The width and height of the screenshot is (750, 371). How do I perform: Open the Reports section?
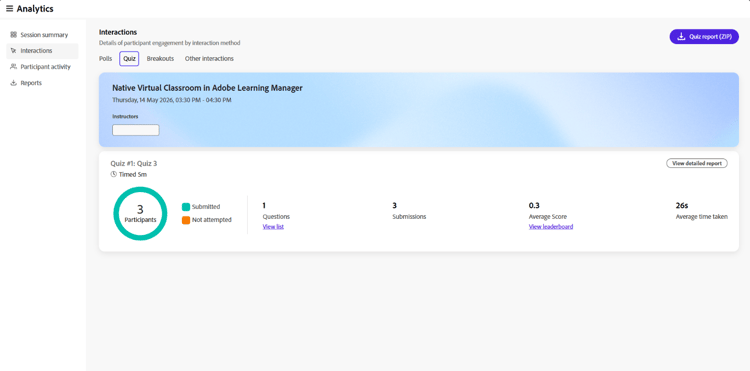42,83
